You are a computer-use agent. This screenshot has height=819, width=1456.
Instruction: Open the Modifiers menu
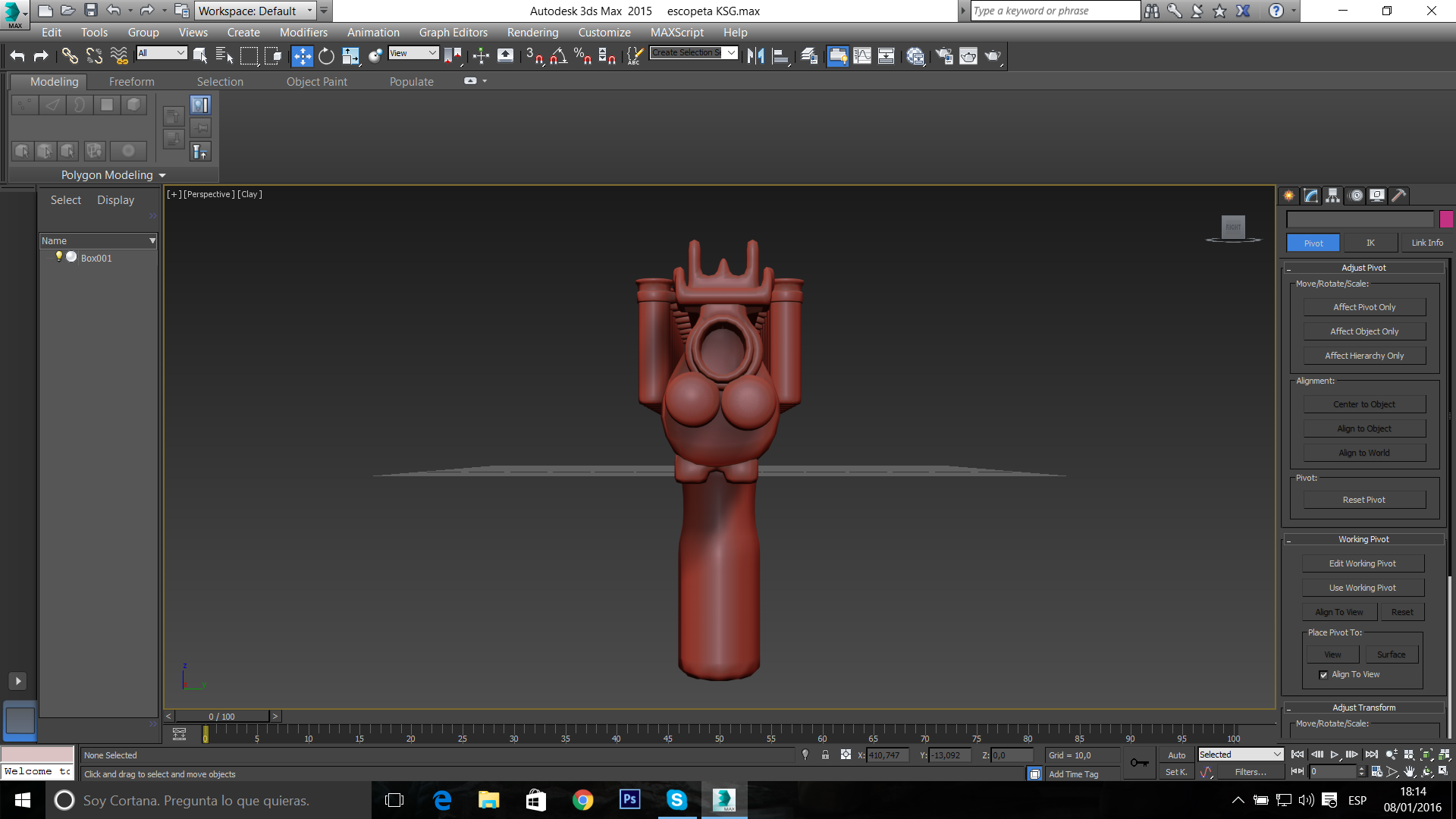303,33
